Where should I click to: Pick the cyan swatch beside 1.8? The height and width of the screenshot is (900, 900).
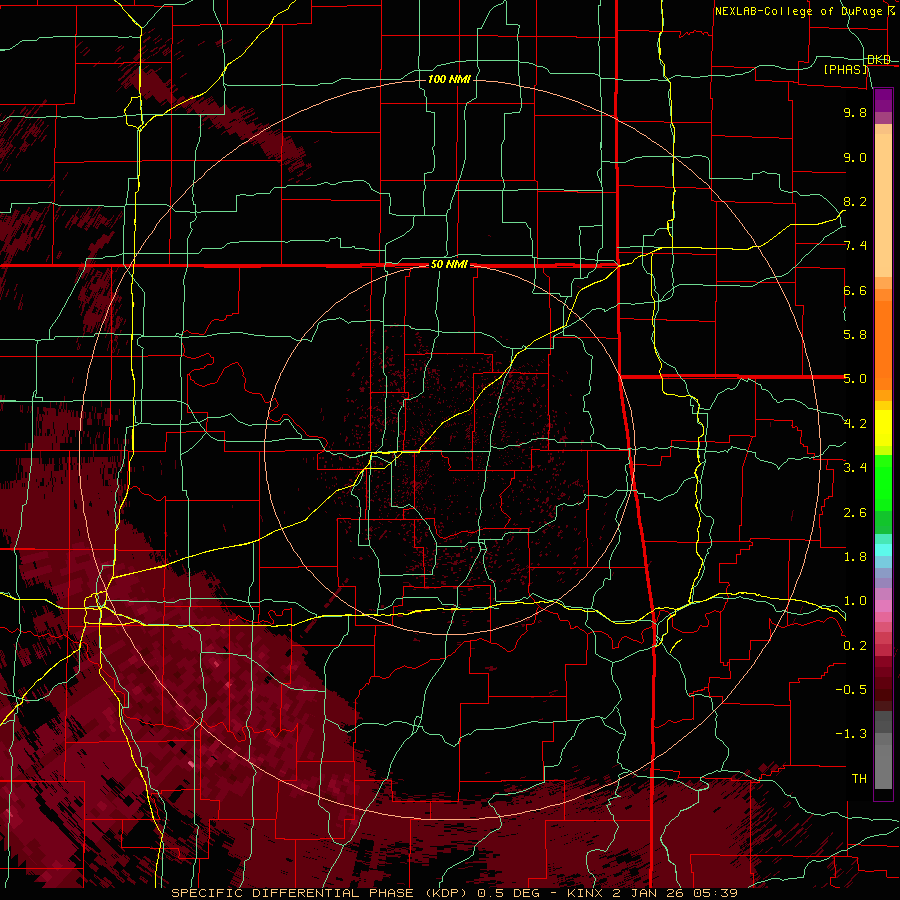(883, 550)
